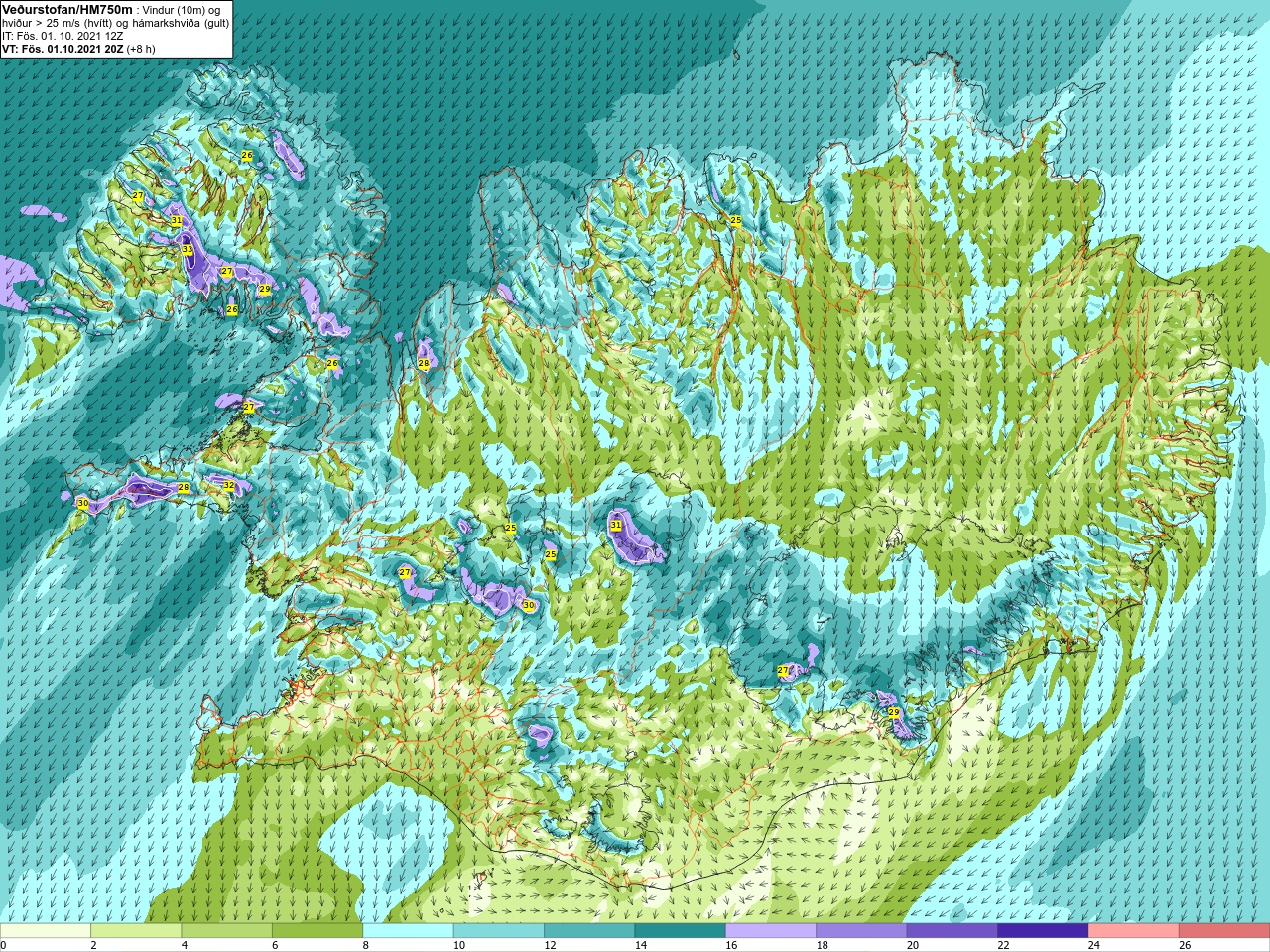Click the 31 gust label just above the 33

click(176, 220)
